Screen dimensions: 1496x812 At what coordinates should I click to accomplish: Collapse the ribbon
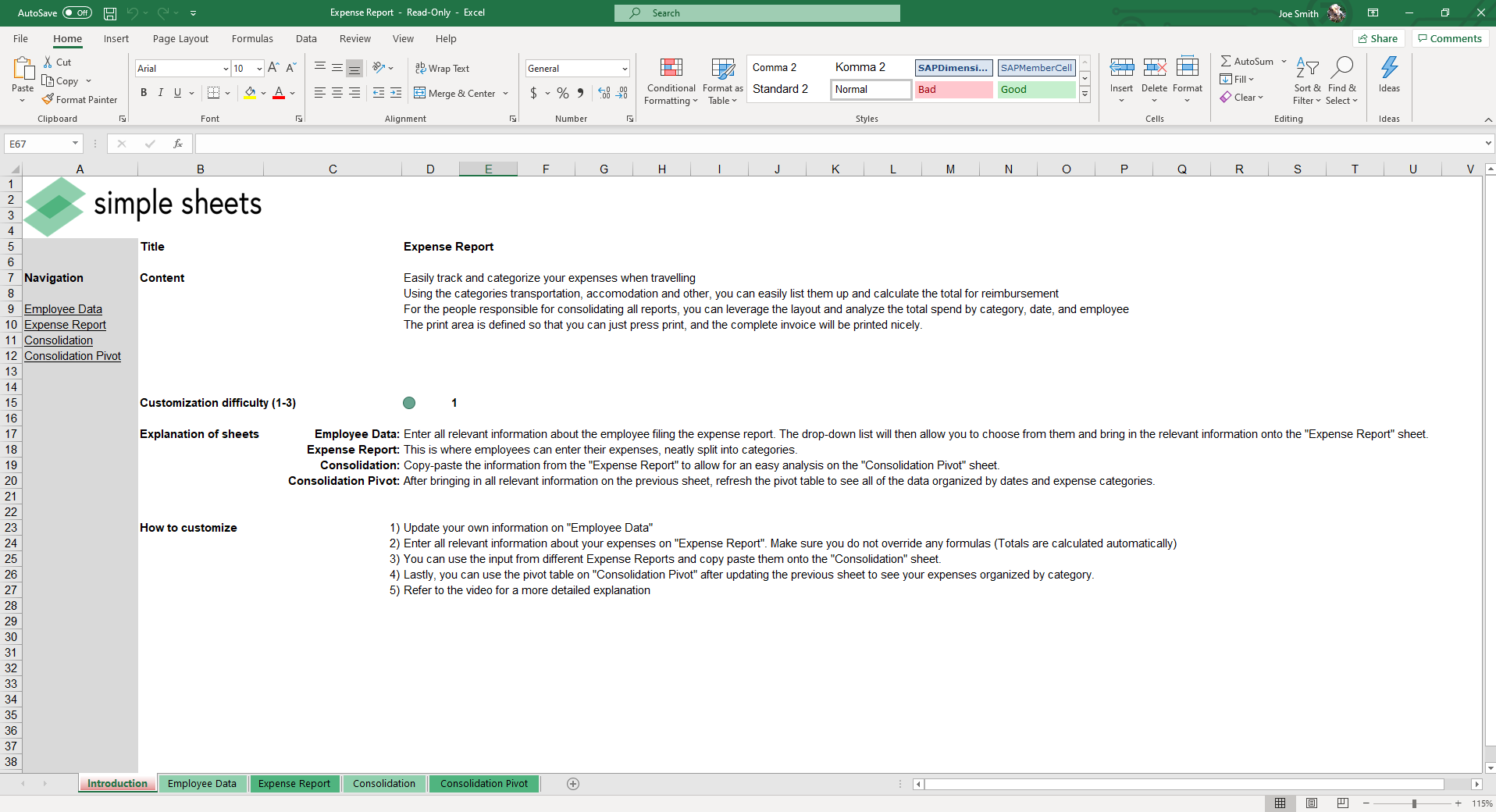point(1488,119)
